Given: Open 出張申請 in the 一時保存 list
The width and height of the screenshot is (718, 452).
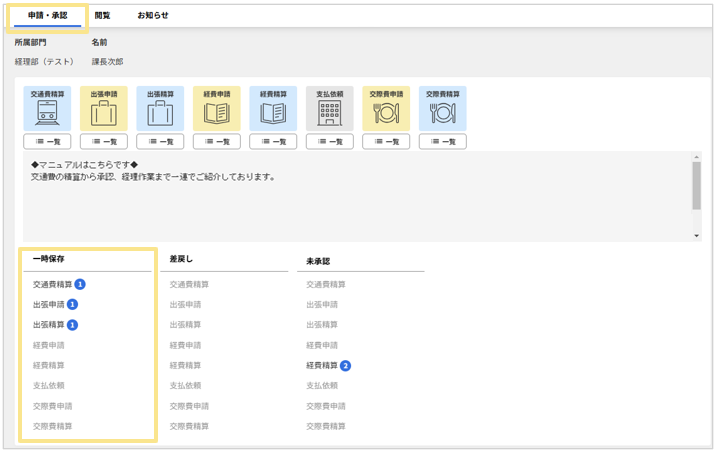Looking at the screenshot, I should coord(48,305).
